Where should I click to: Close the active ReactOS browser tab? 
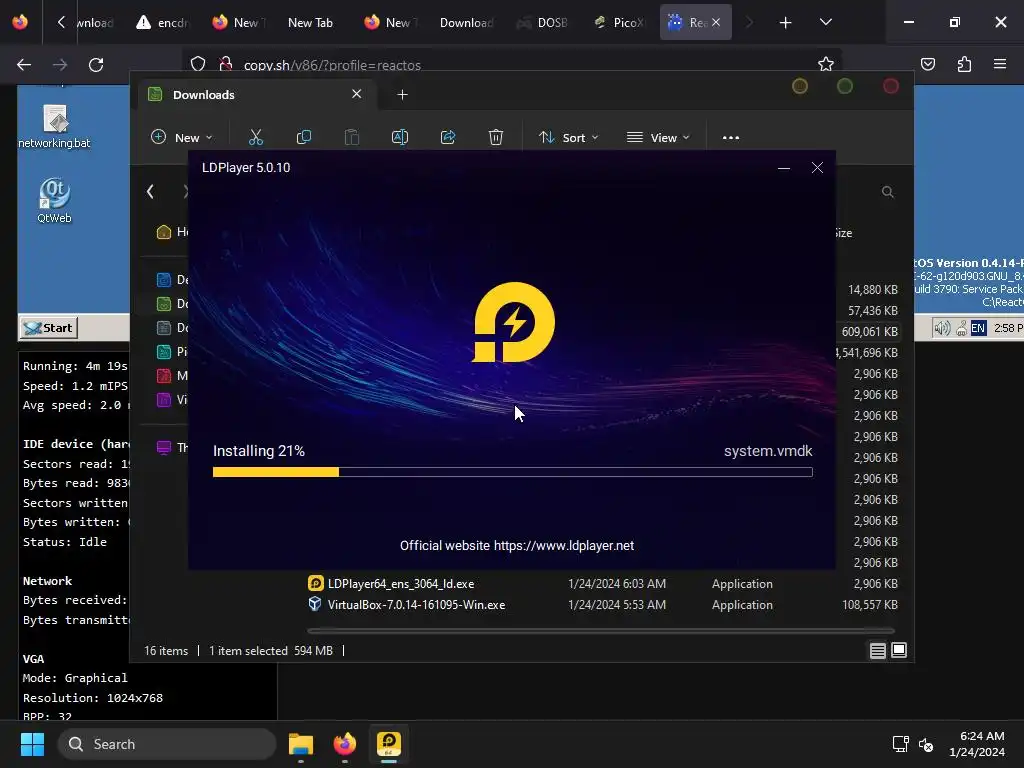(716, 22)
